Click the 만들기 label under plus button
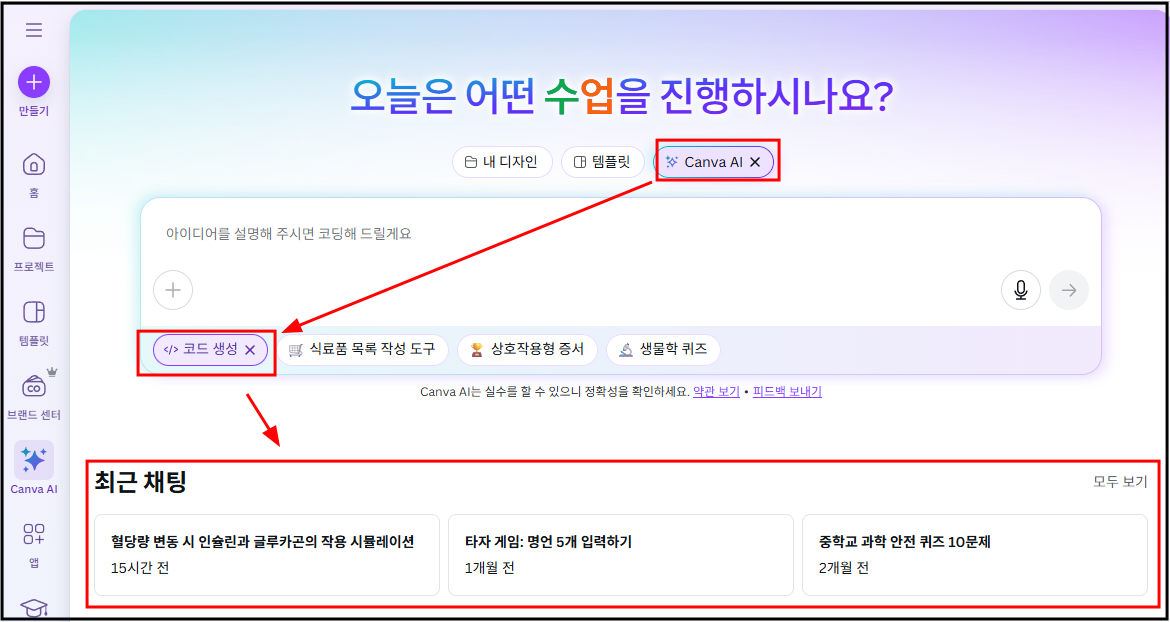 [34, 112]
